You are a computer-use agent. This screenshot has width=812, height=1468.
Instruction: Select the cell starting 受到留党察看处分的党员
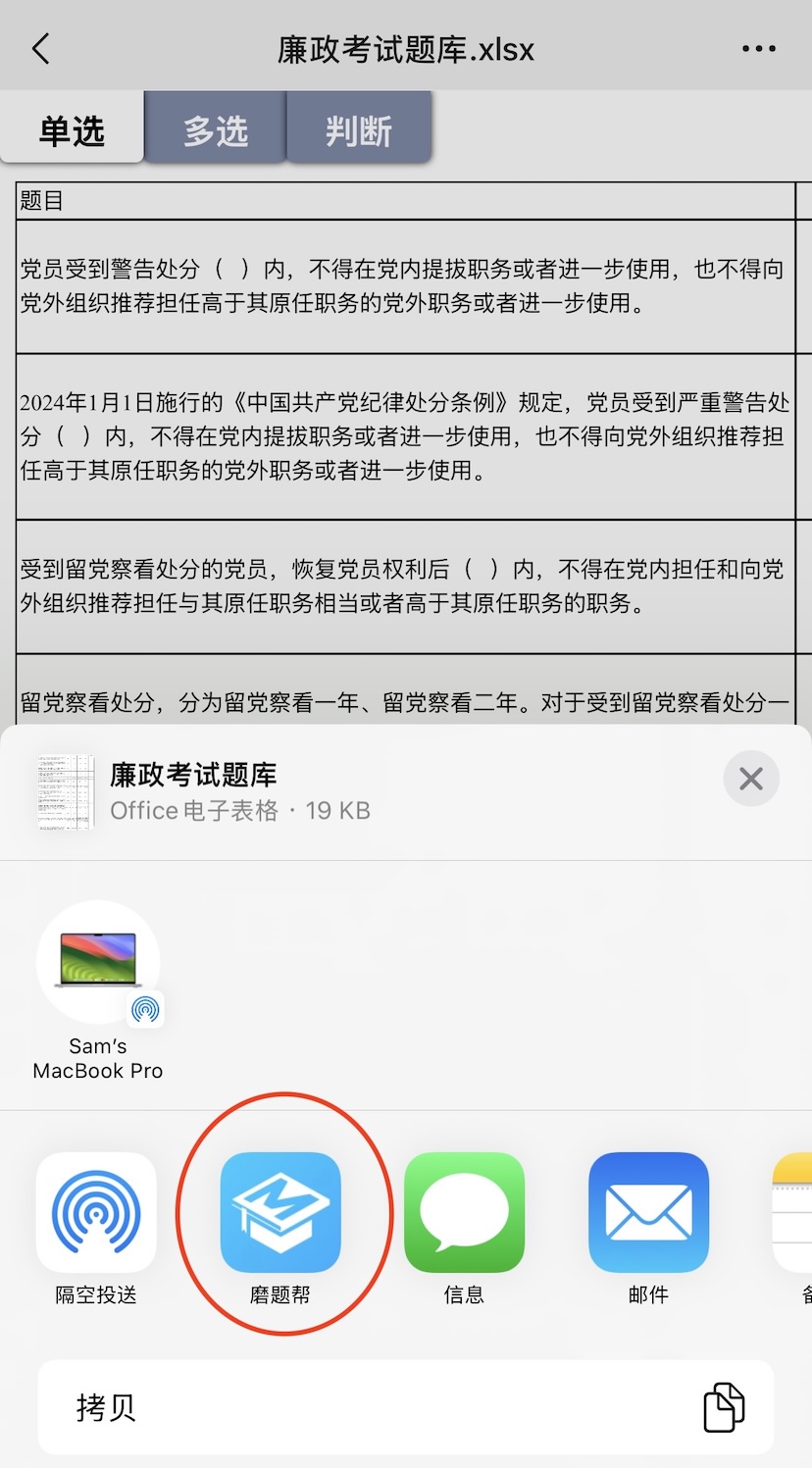405,586
